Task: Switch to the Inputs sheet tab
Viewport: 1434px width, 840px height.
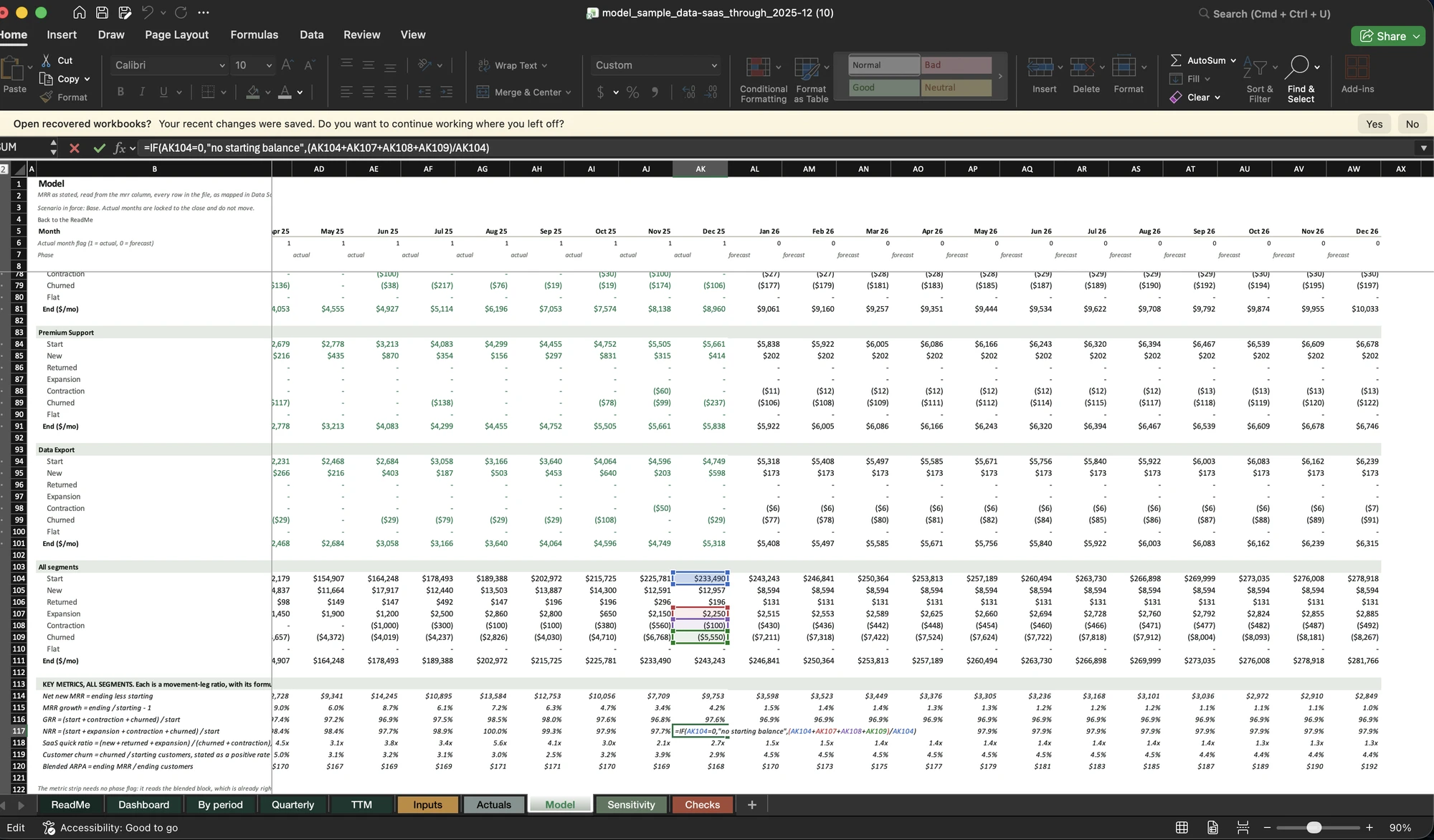Action: (x=427, y=805)
